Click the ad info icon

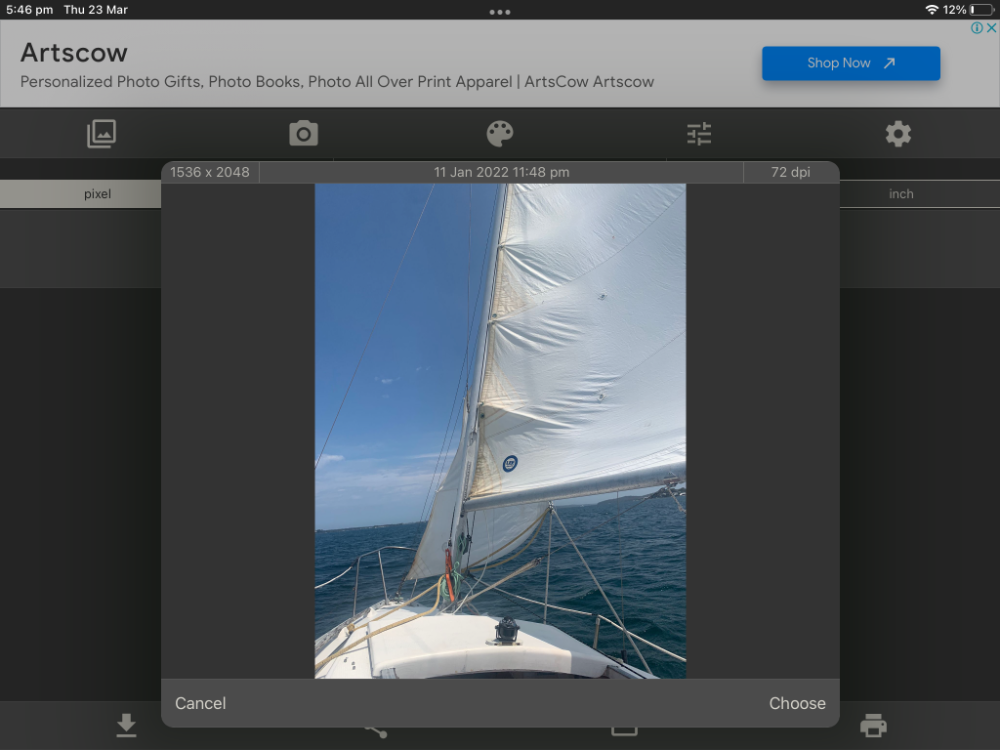point(977,28)
